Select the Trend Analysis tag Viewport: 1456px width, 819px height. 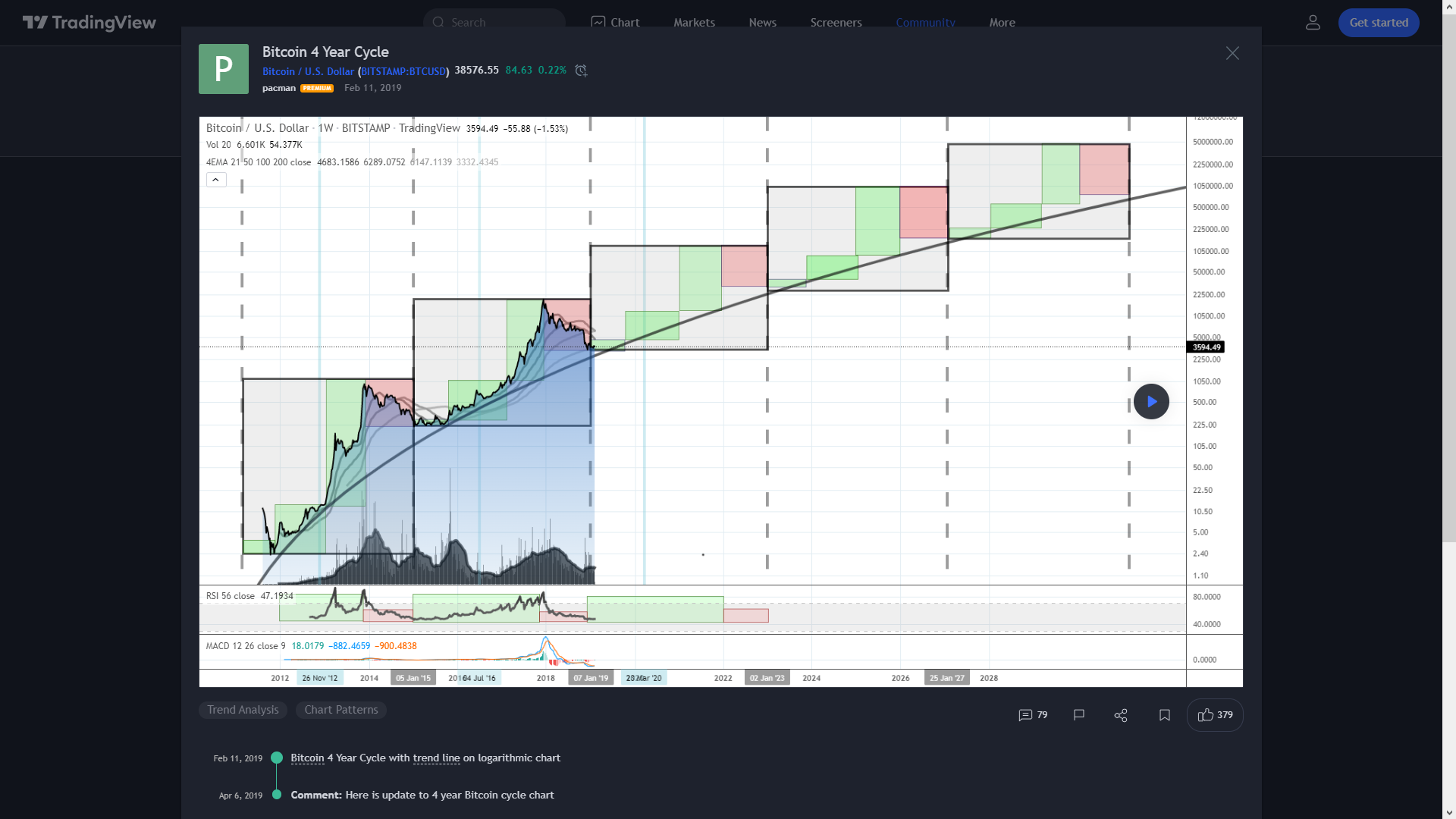point(243,710)
